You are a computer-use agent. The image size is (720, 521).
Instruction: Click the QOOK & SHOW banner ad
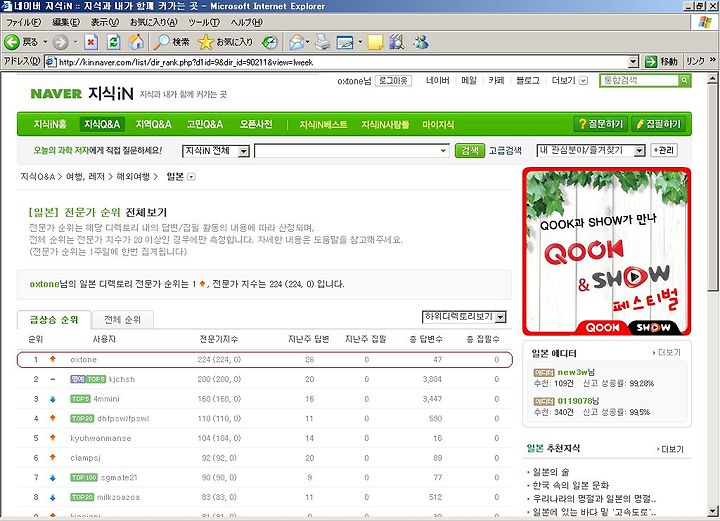[x=606, y=252]
